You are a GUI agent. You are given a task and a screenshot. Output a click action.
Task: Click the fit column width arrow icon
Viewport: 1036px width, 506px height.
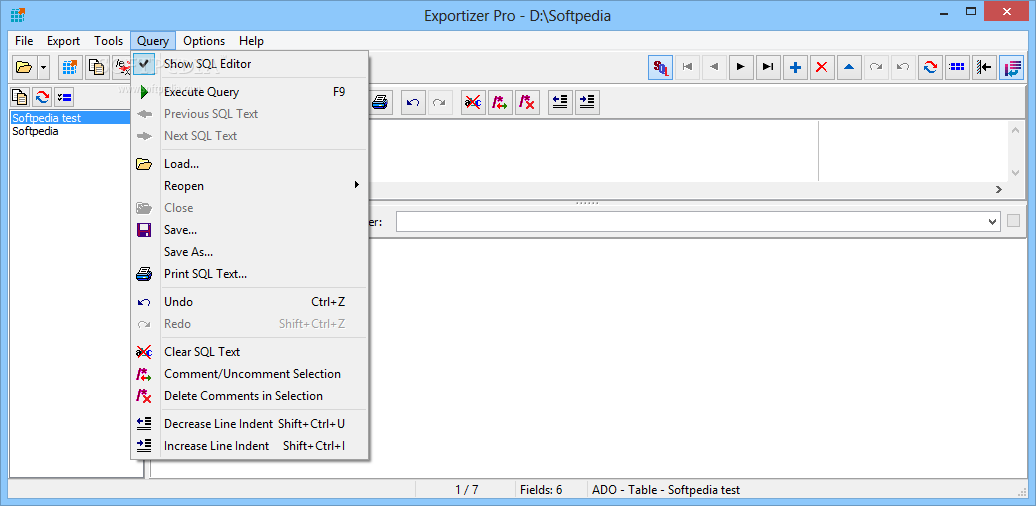(984, 67)
